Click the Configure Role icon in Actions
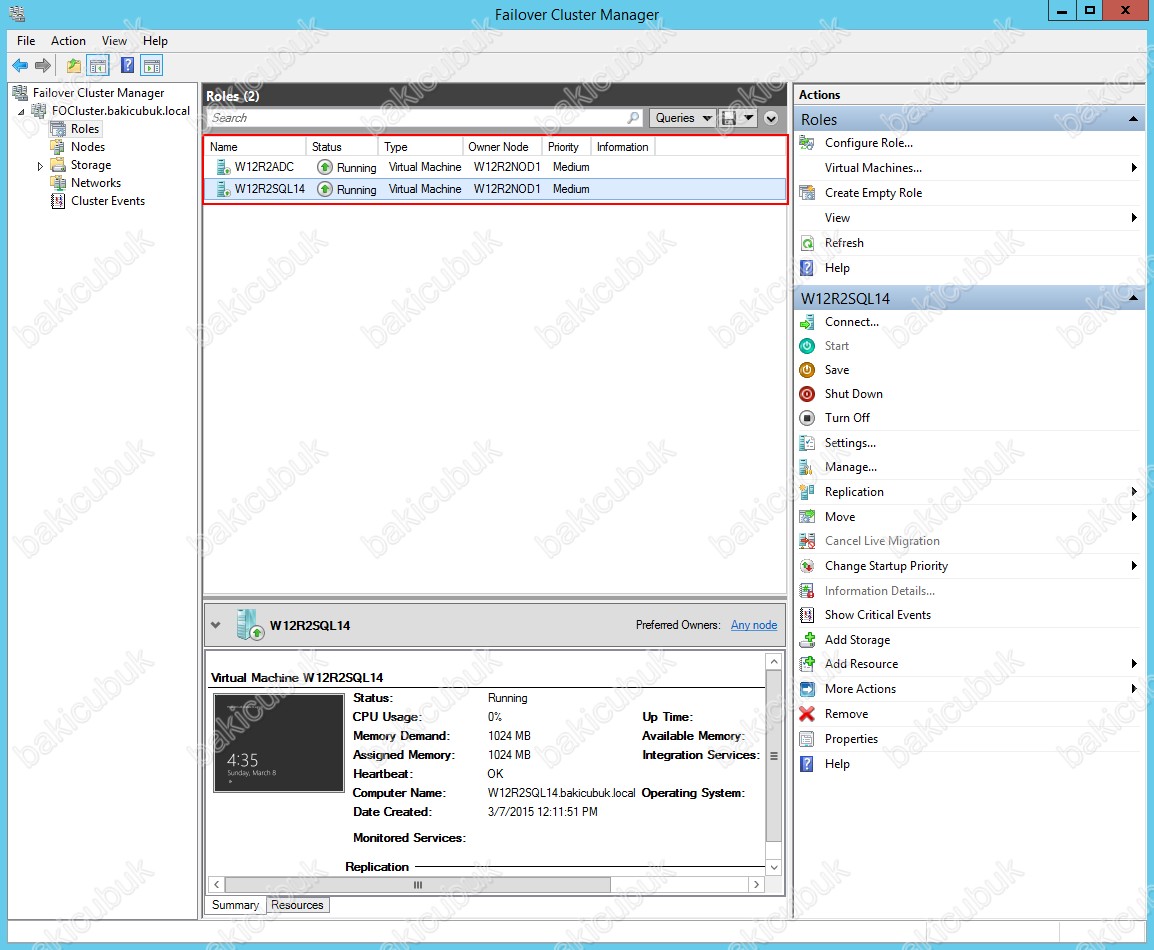This screenshot has width=1154, height=950. pyautogui.click(x=807, y=143)
